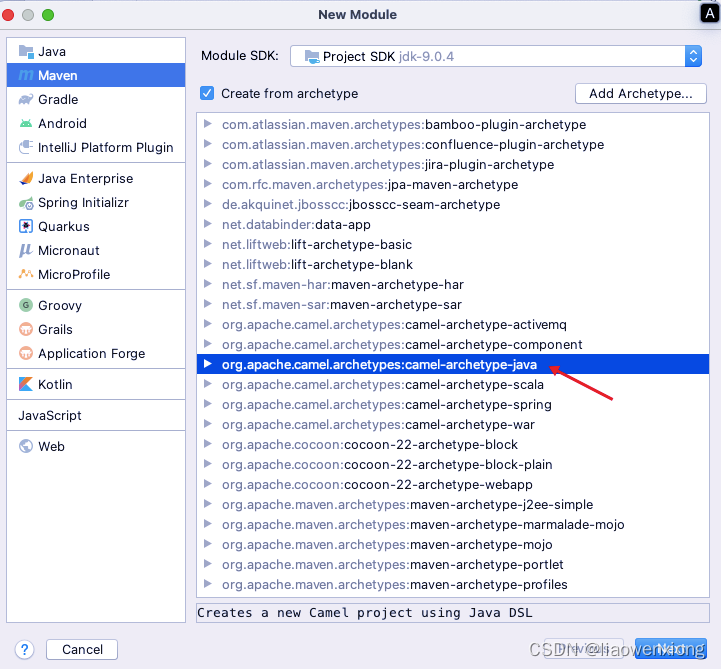Screen dimensions: 721x669
Task: Expand lift-archetype-basic entry
Action: [x=208, y=244]
